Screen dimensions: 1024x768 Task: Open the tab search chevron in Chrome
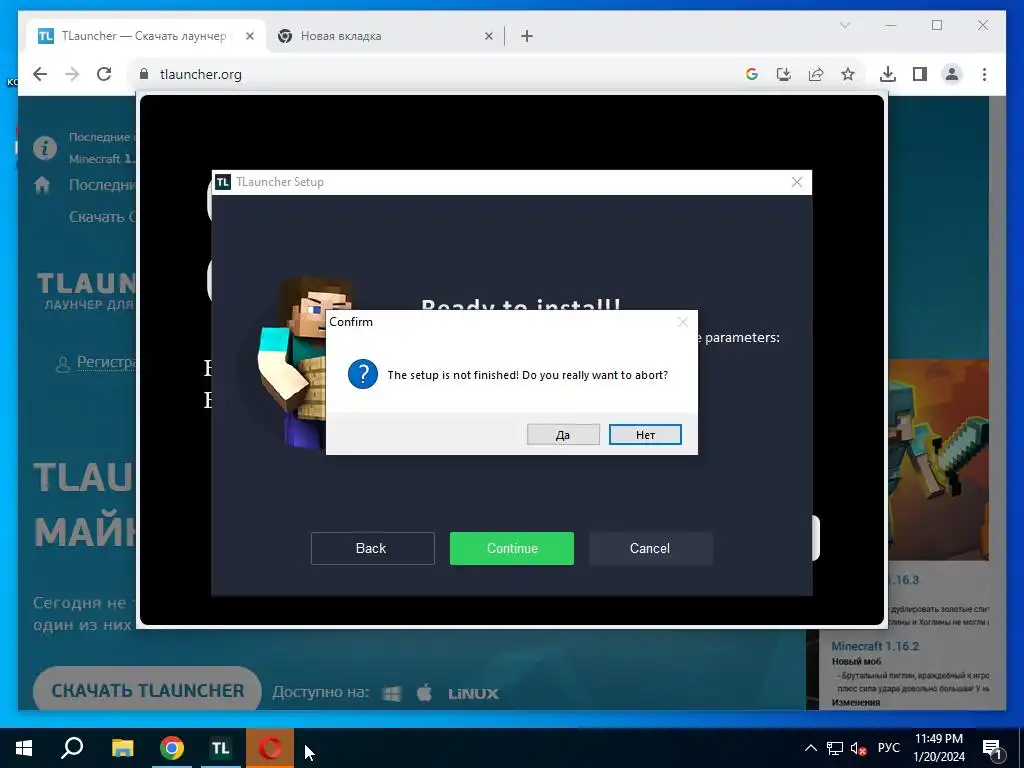844,25
